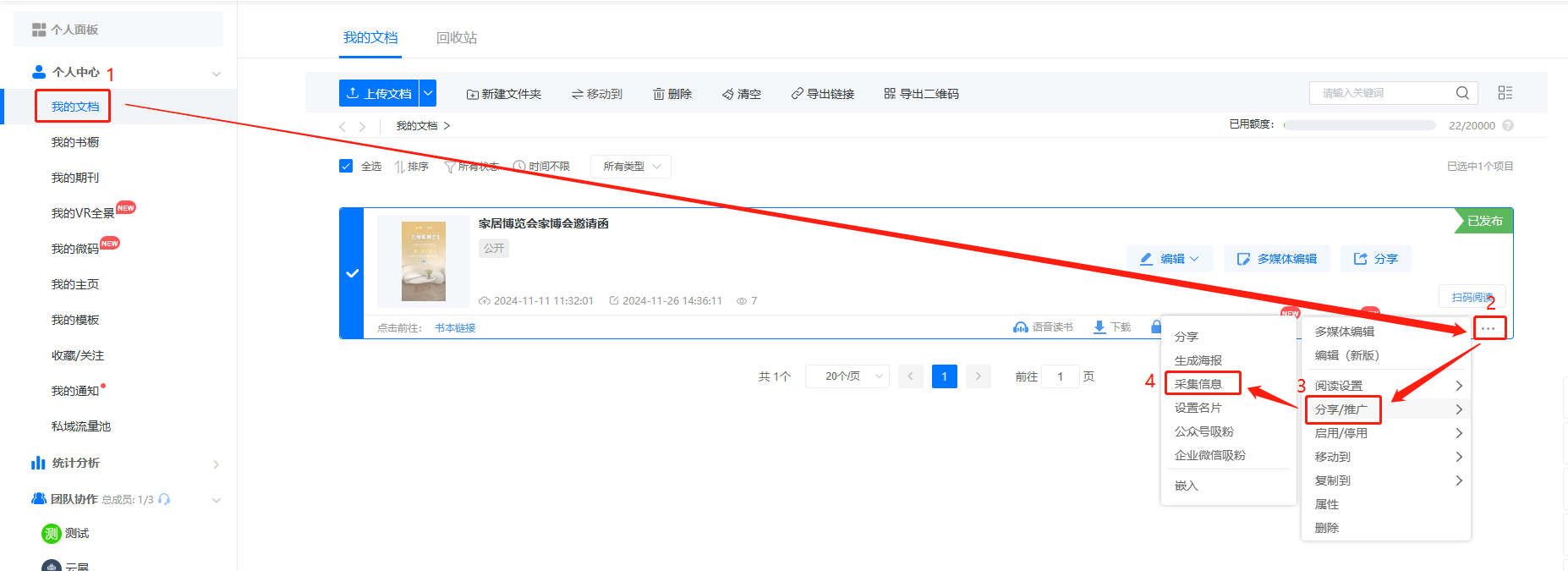Toggle the 全选 checkbox
Viewport: 1568px width, 571px height.
point(346,166)
